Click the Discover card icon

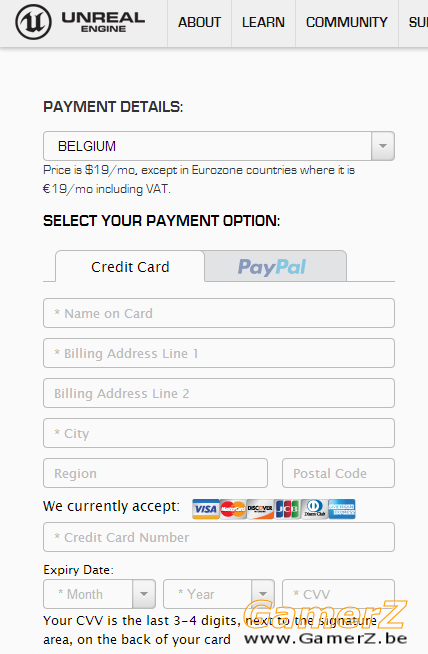(260, 509)
